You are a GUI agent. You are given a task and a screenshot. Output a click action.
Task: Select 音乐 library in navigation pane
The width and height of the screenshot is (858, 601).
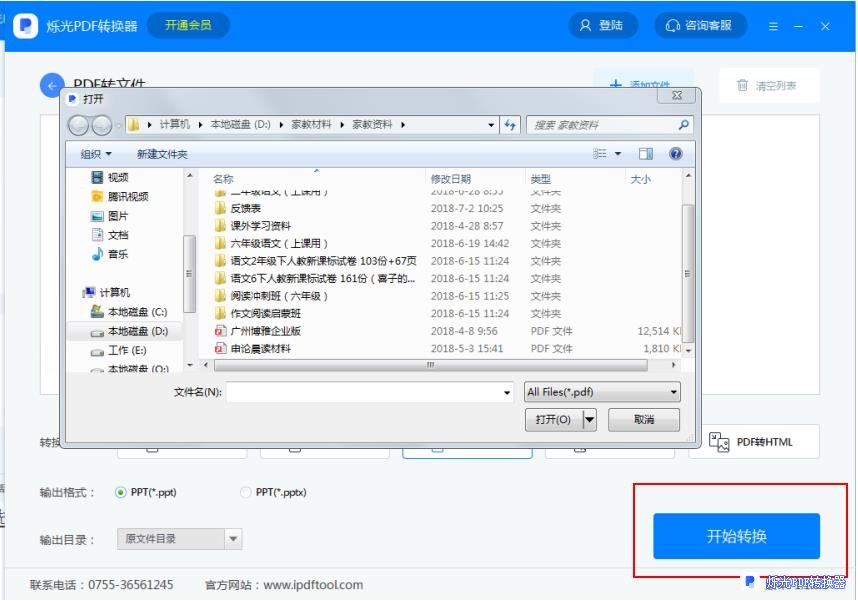tap(110, 254)
